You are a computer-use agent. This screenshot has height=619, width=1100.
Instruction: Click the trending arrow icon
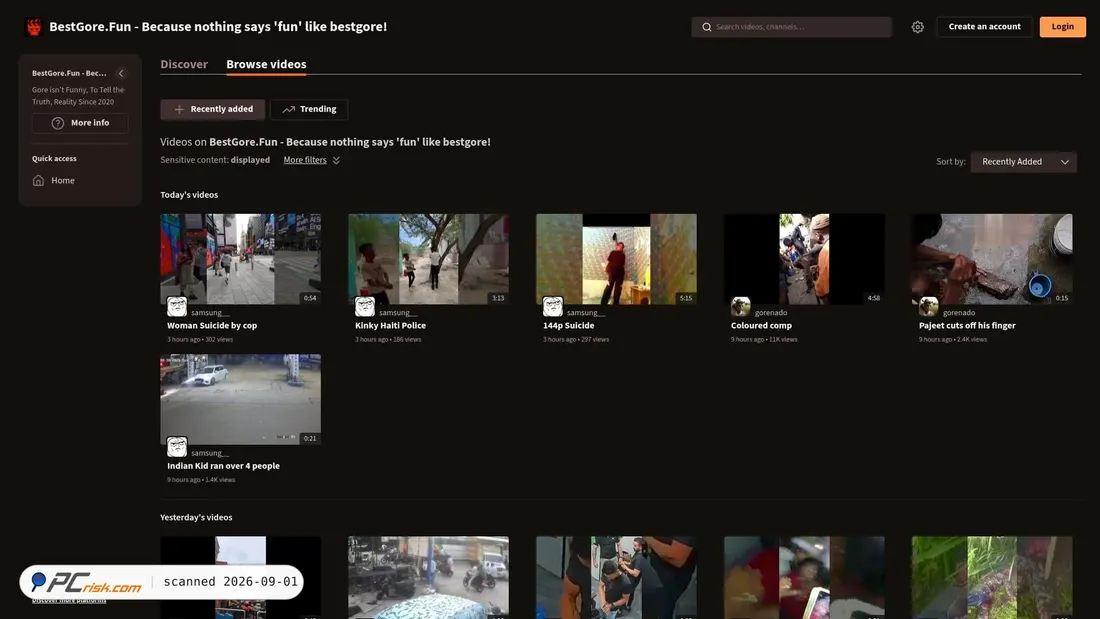[288, 109]
